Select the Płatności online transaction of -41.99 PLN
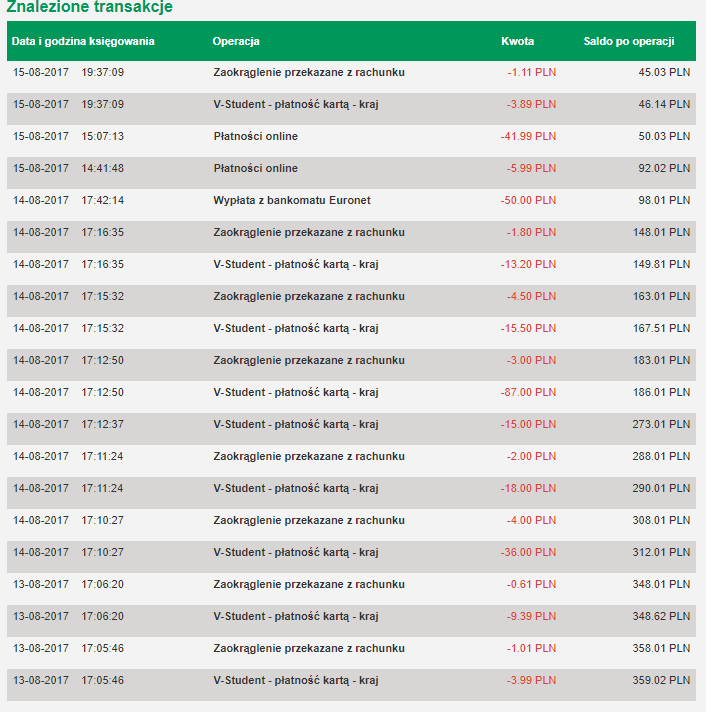The image size is (712, 712). pos(255,136)
